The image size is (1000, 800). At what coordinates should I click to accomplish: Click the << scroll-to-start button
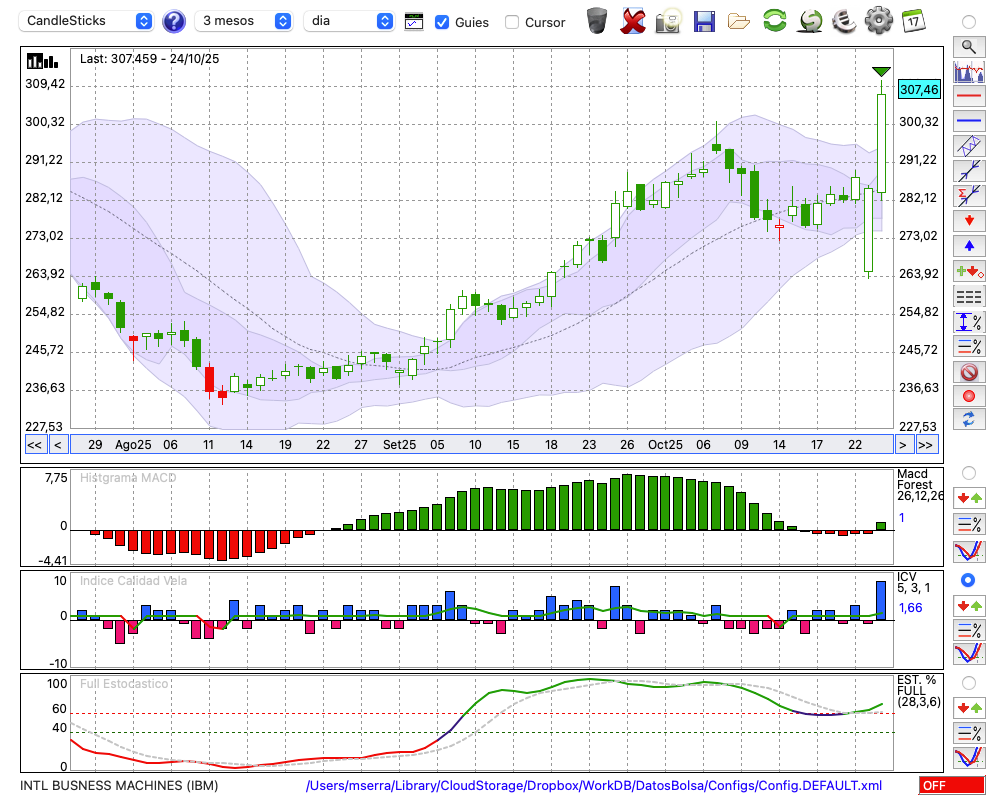[34, 445]
